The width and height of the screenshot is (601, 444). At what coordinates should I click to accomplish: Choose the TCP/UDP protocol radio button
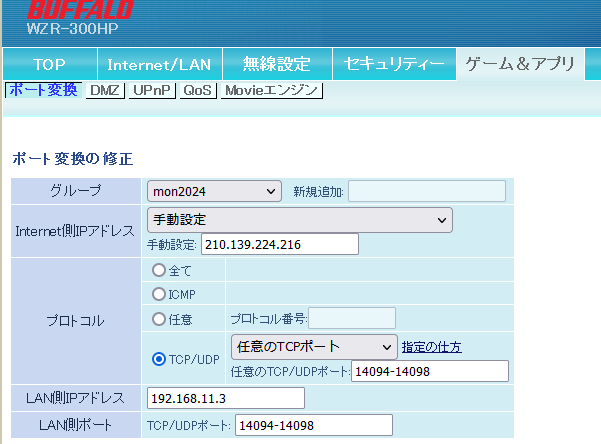tap(158, 359)
